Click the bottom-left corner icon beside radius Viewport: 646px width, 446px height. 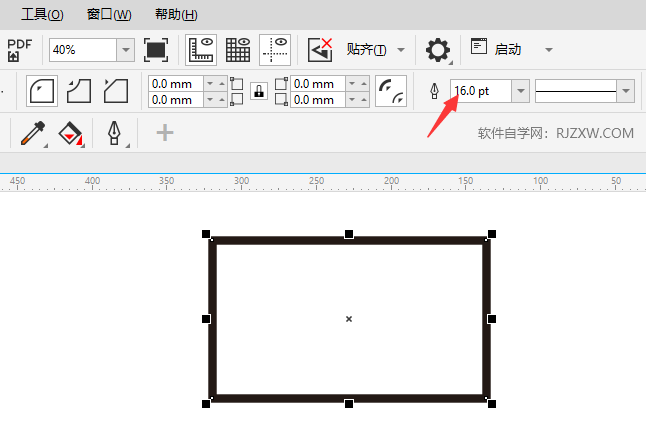236,99
